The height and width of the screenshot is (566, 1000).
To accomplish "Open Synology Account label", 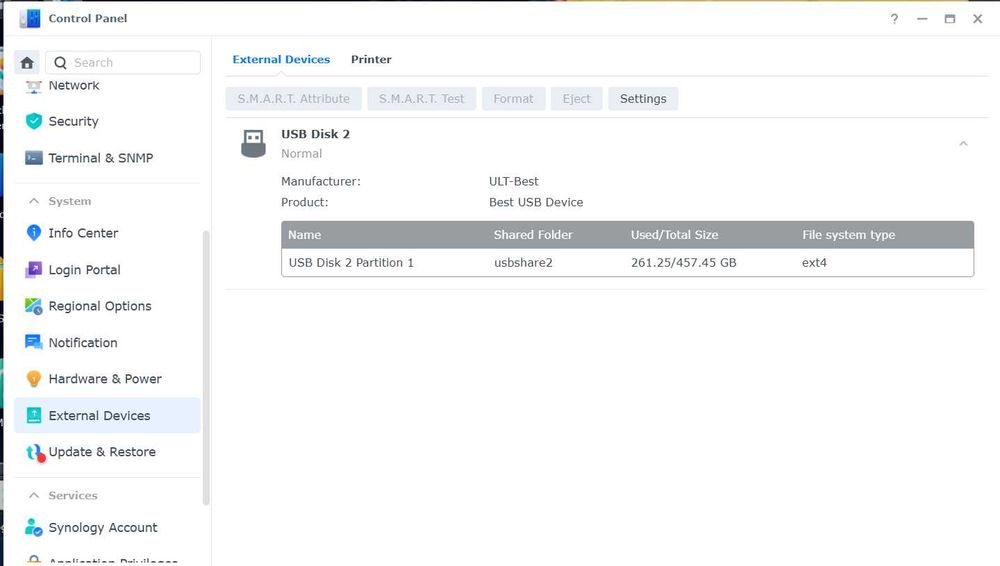I will click(x=103, y=528).
